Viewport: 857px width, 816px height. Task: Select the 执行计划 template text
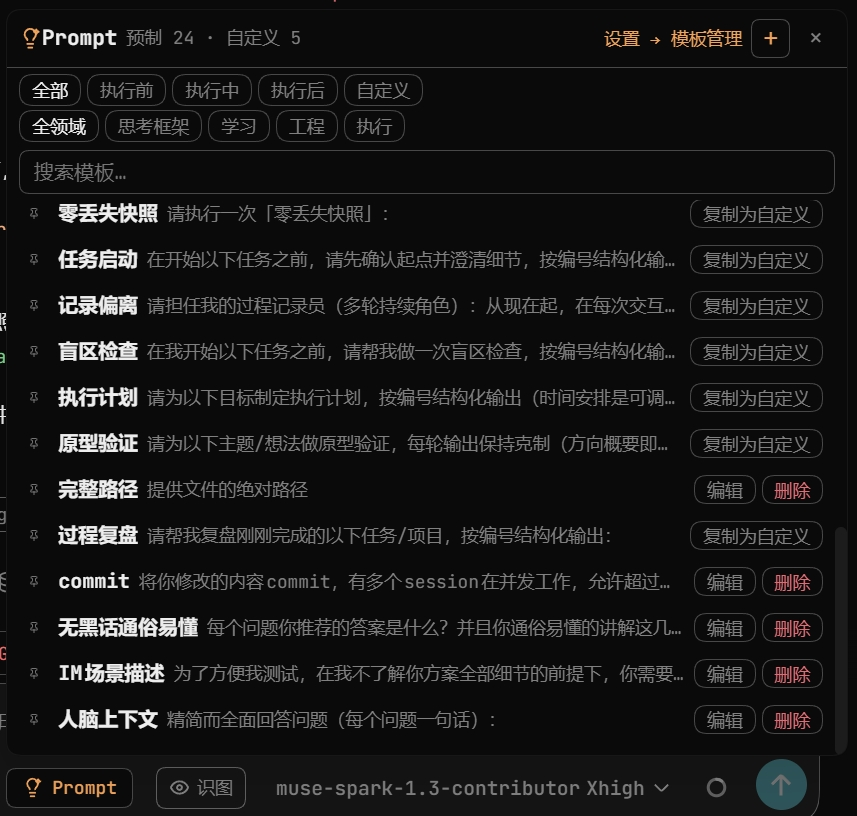[366, 397]
